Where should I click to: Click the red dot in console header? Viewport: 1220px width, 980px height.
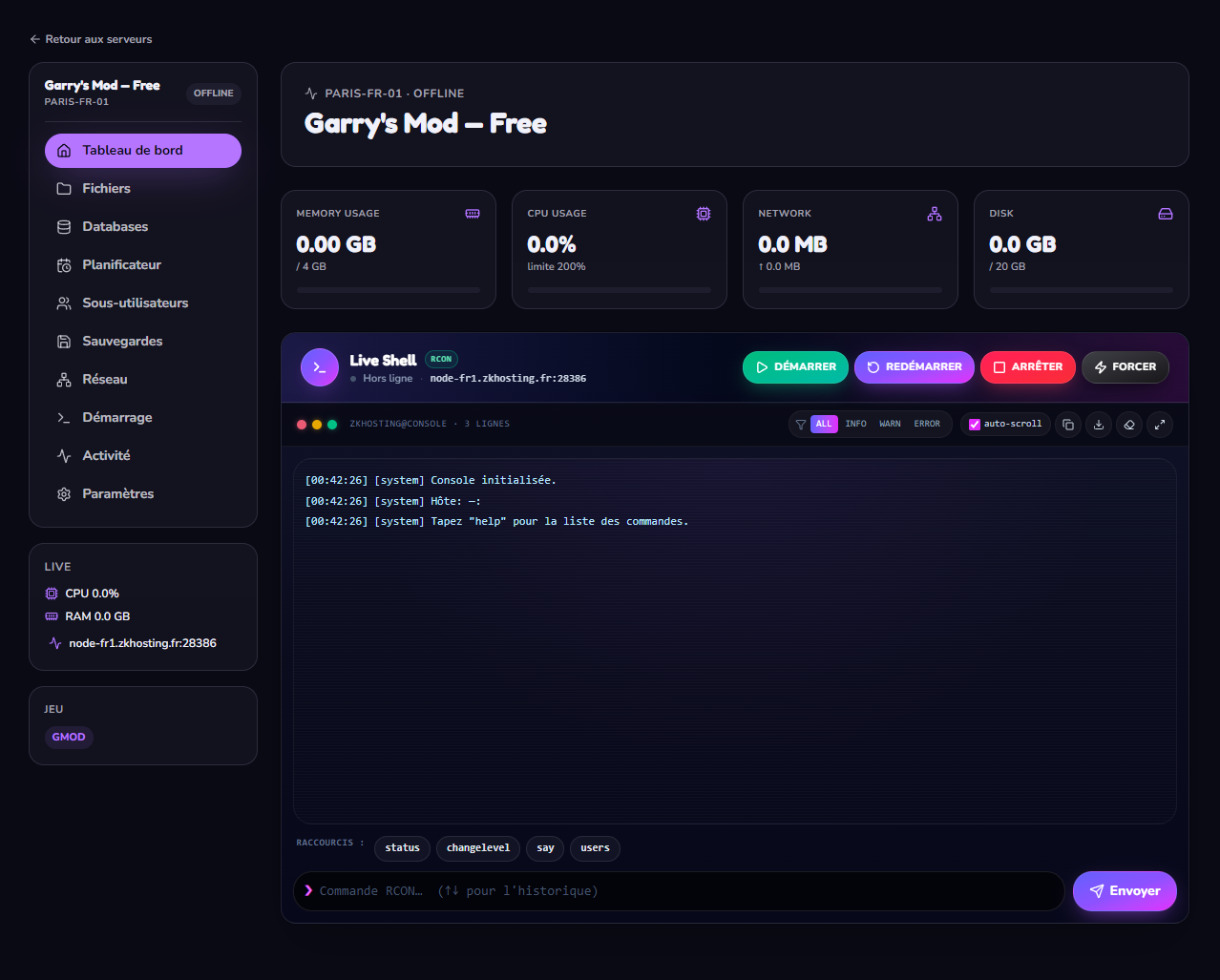tap(302, 425)
